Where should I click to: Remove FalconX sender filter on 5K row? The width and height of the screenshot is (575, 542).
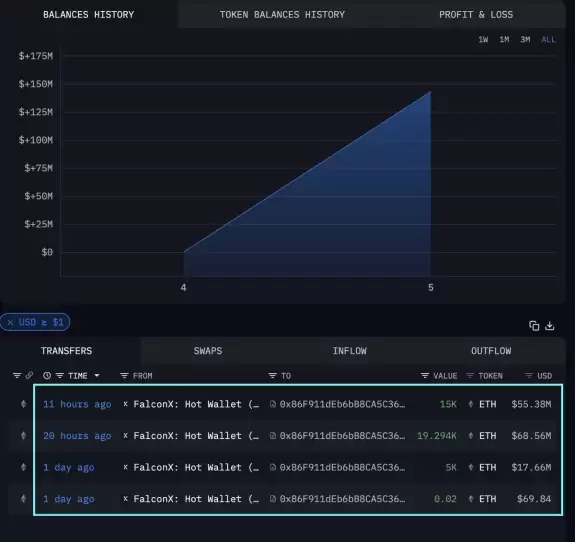(125, 467)
